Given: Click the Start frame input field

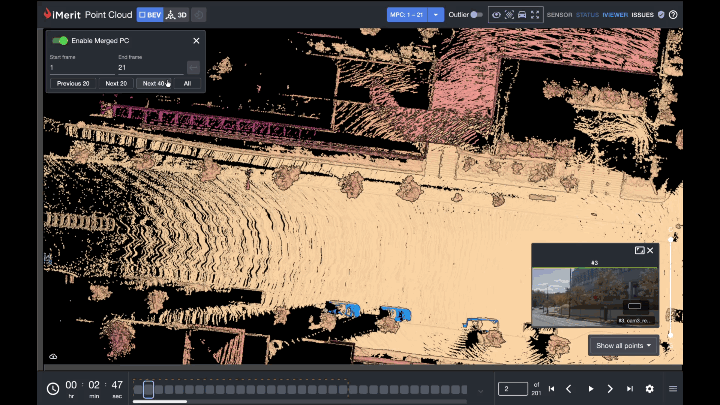Looking at the screenshot, I should [x=82, y=68].
